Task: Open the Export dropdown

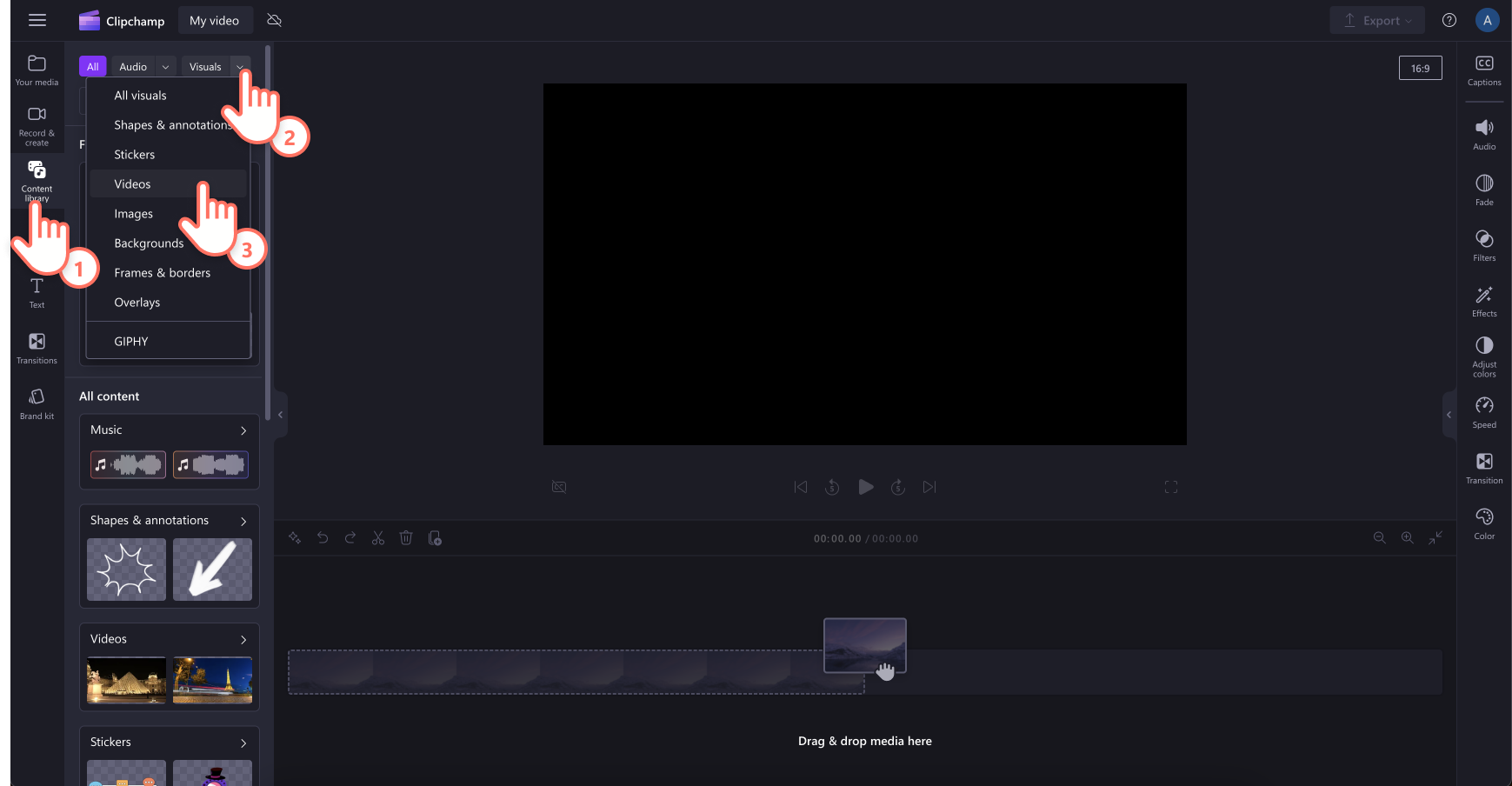Action: coord(1376,20)
